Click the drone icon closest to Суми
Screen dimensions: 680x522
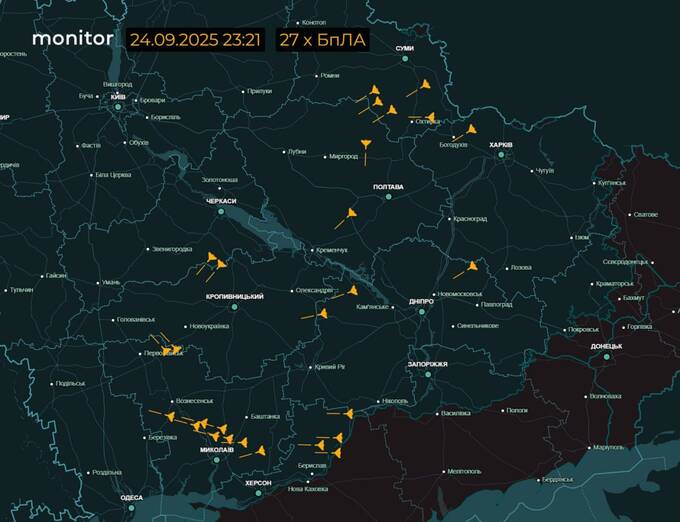pyautogui.click(x=424, y=86)
